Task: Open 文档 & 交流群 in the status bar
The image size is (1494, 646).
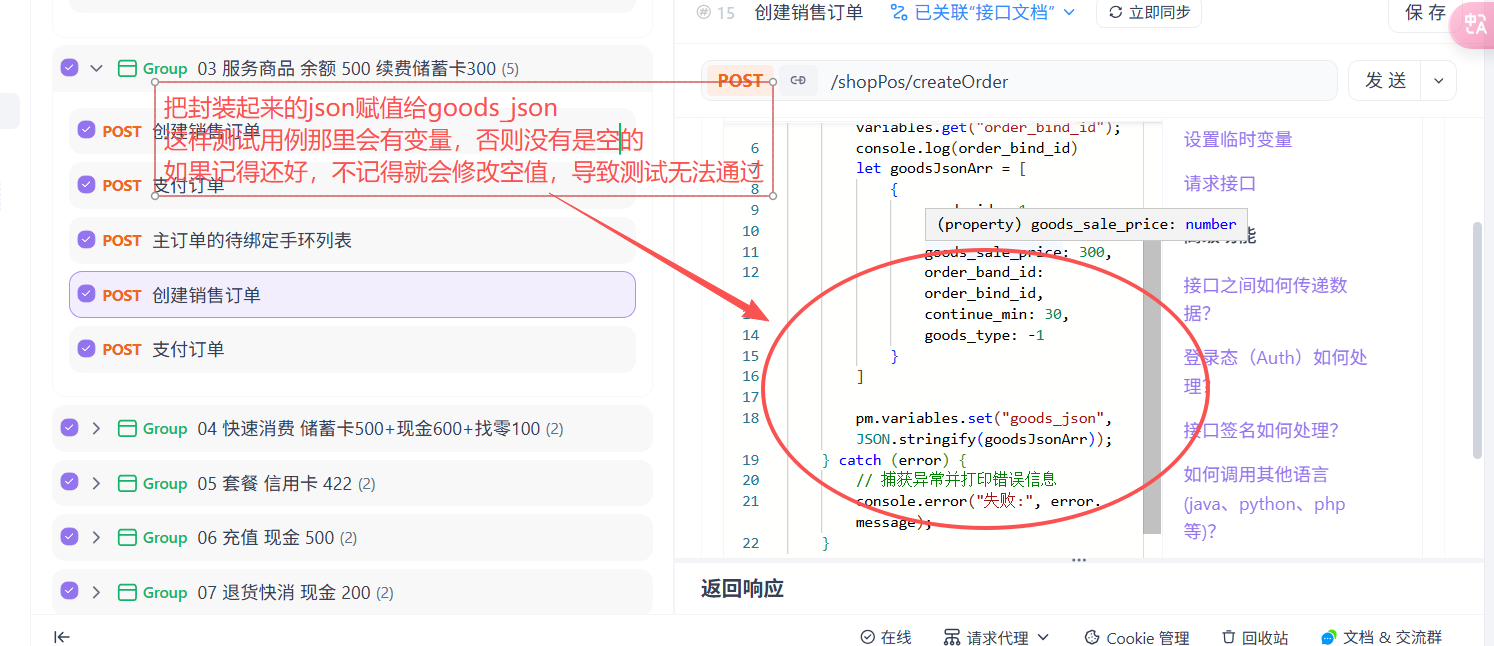Action: pyautogui.click(x=1381, y=637)
